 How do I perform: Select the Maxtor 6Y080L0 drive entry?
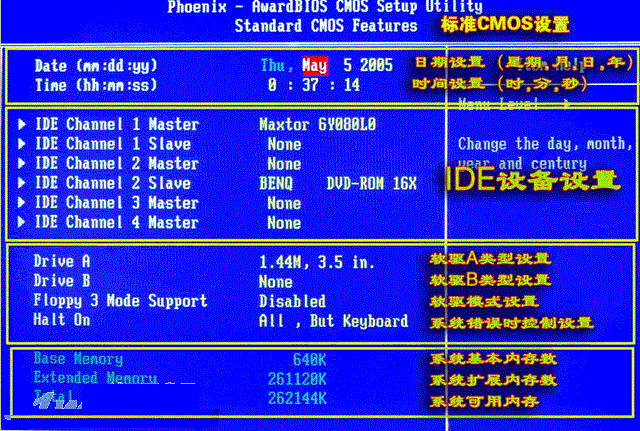[x=317, y=125]
